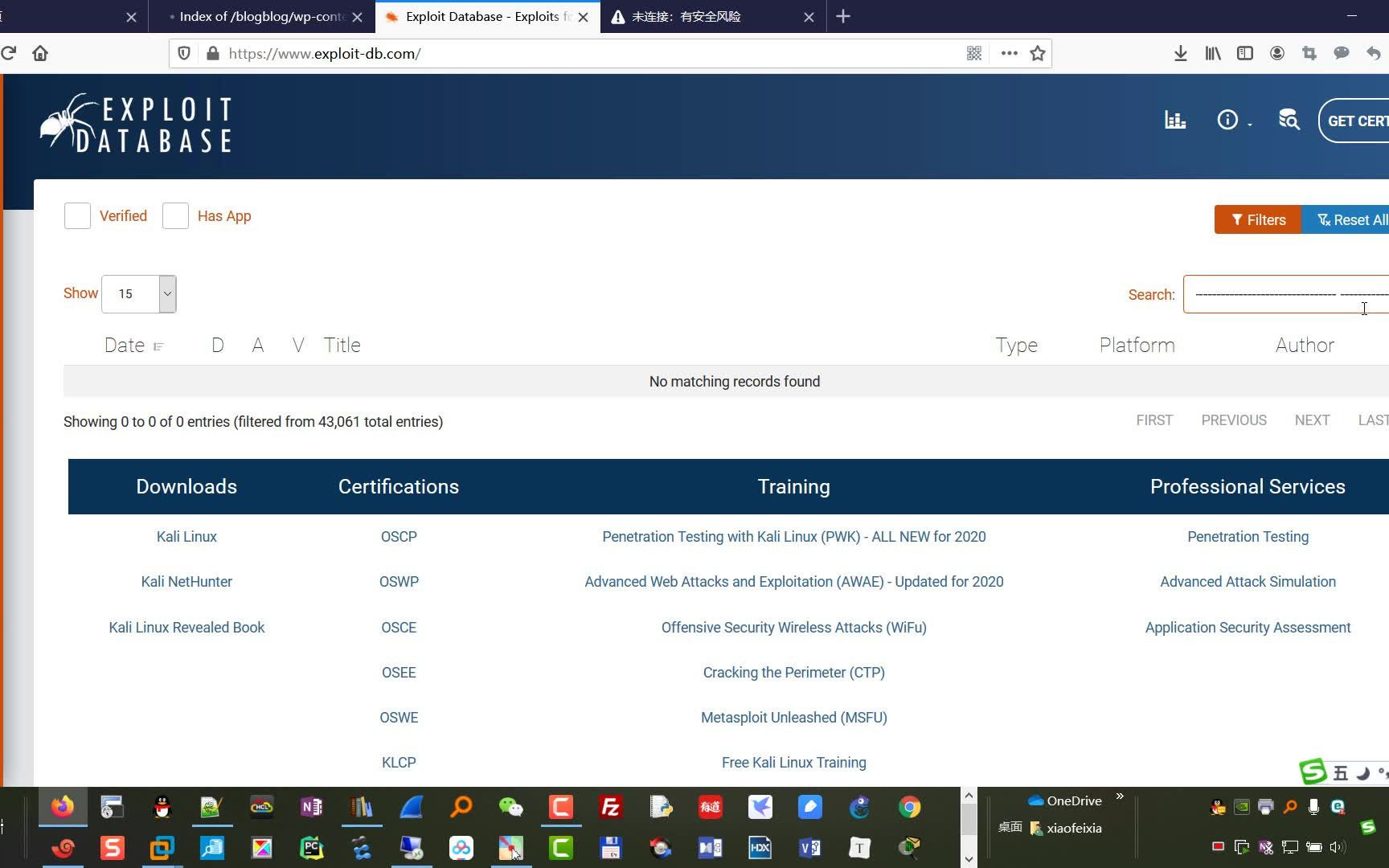
Task: Open the Kali NetHunter link
Action: tap(186, 582)
